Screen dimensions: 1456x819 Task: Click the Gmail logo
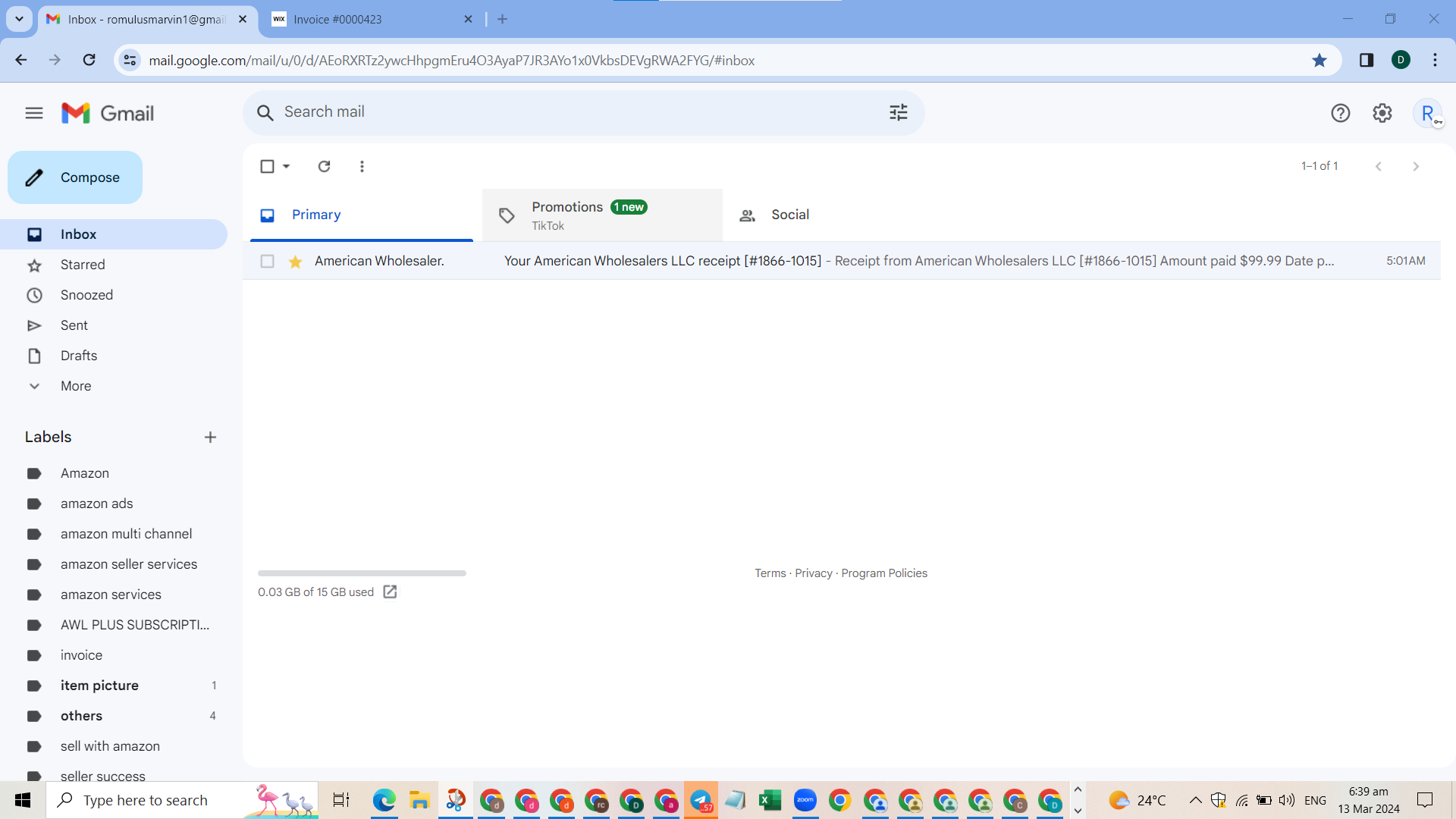tap(108, 113)
